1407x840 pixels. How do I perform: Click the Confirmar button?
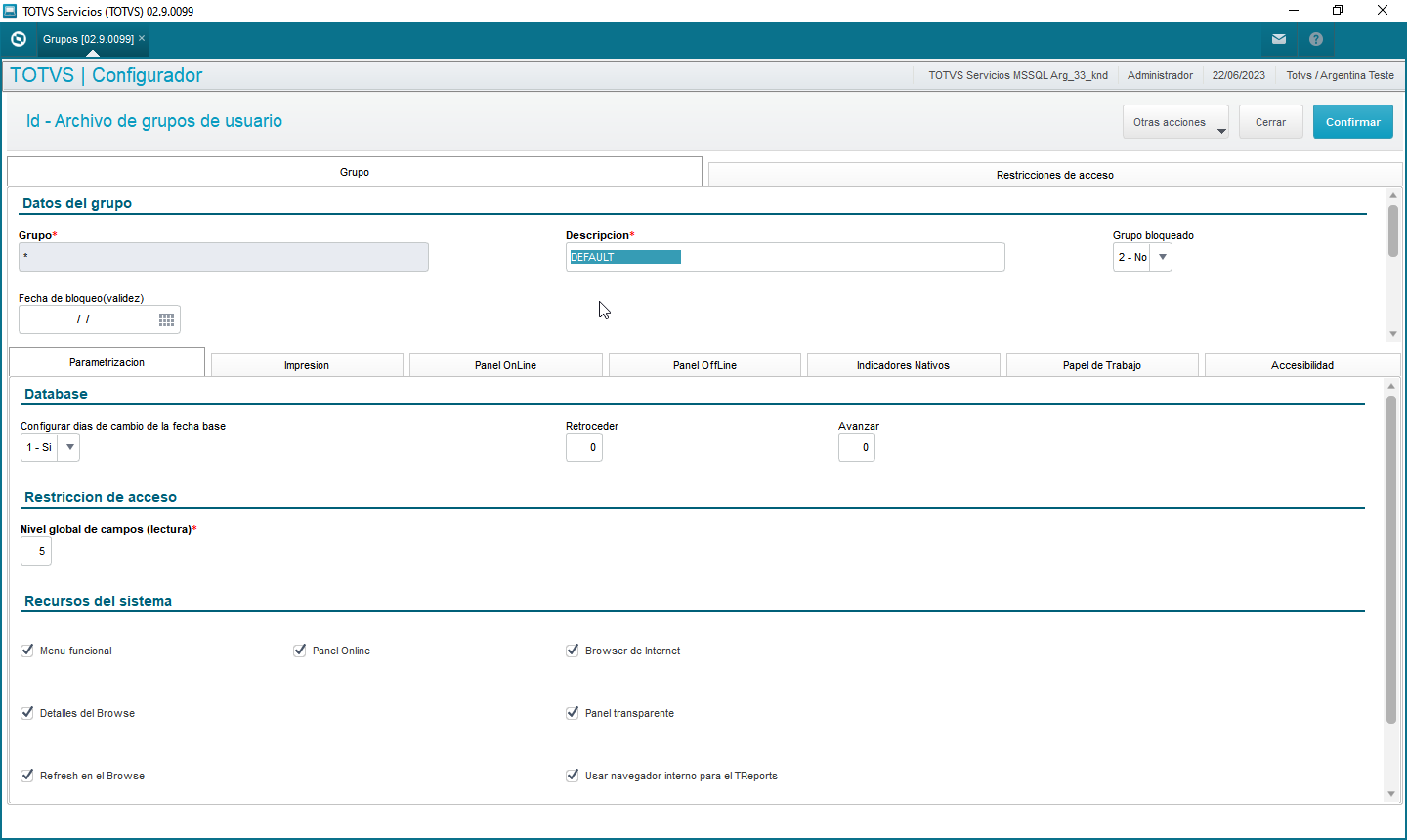coord(1353,122)
